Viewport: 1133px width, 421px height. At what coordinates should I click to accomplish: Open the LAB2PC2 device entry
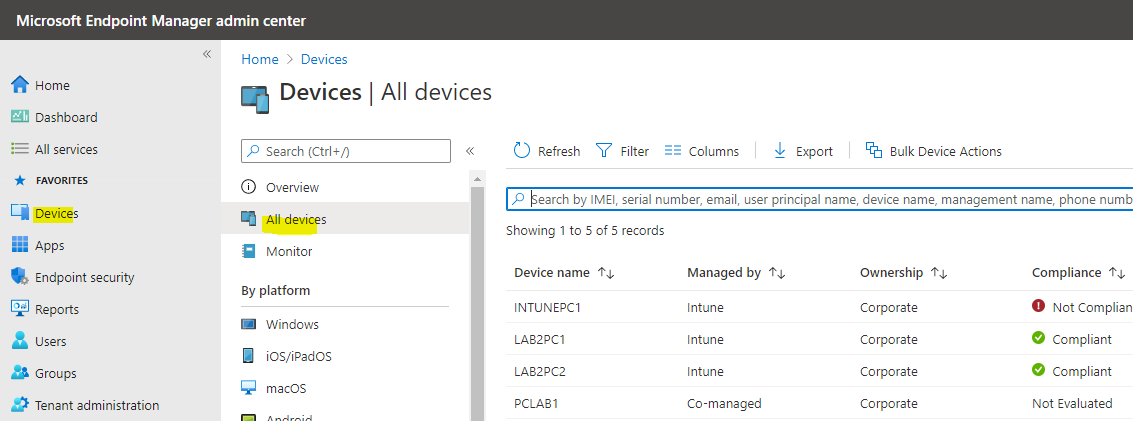(x=542, y=371)
